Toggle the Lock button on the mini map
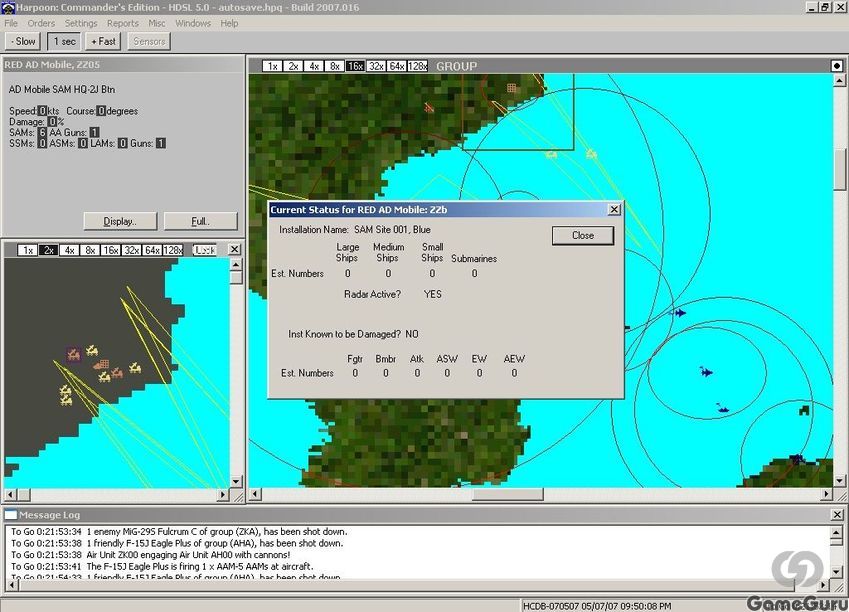 (x=204, y=250)
